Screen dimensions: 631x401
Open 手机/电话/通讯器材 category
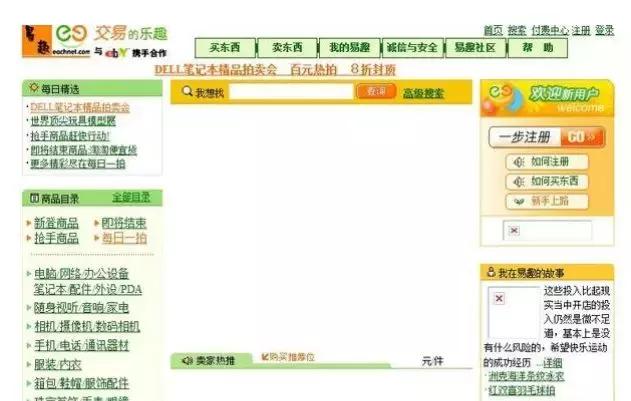[x=81, y=345]
